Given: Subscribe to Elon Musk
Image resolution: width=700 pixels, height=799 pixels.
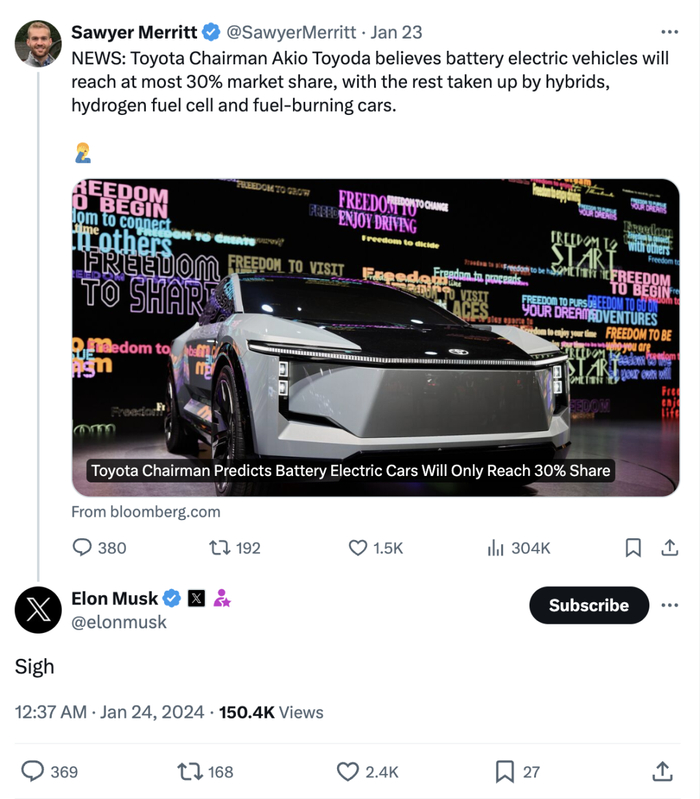Looking at the screenshot, I should (x=589, y=605).
